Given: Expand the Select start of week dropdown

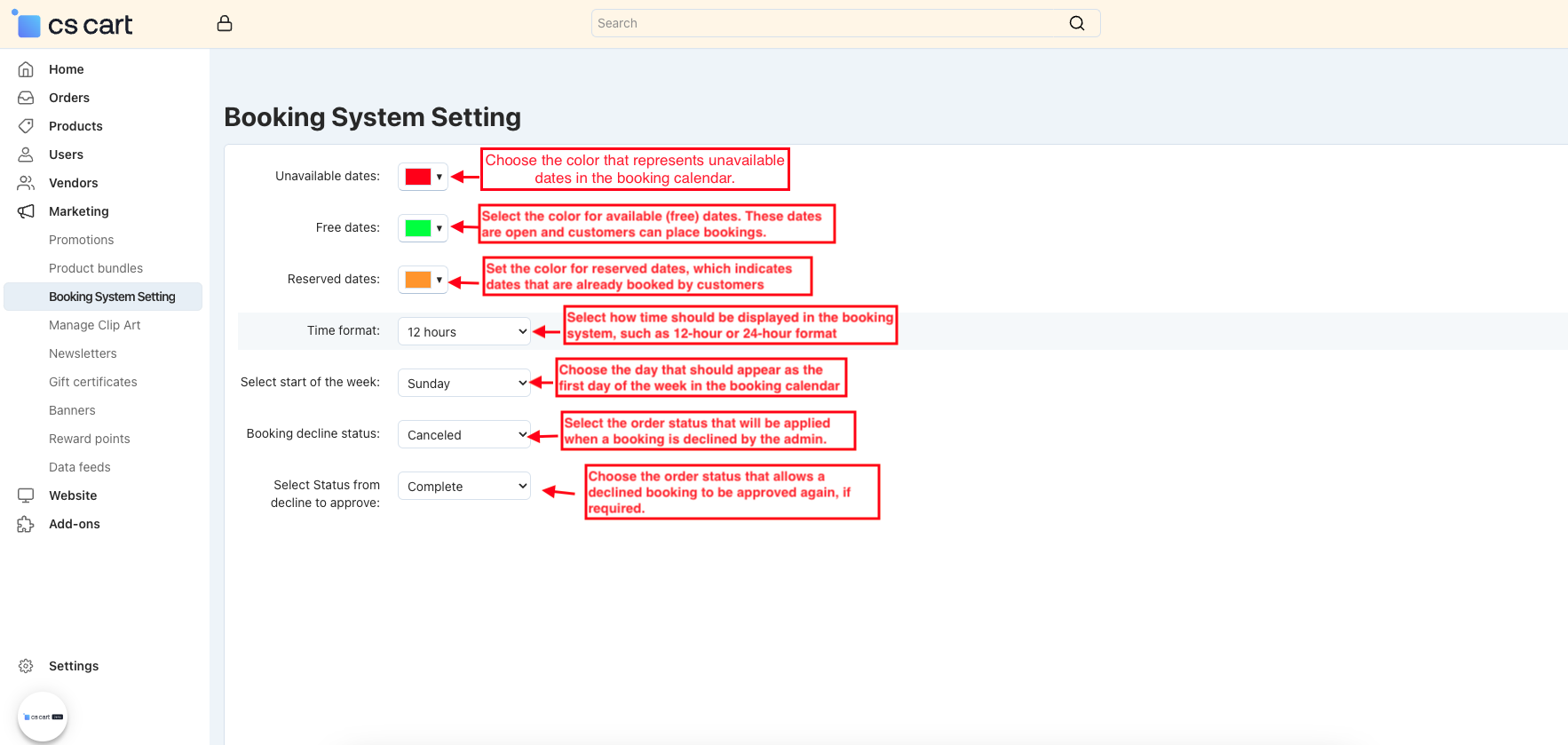Looking at the screenshot, I should click(x=463, y=383).
